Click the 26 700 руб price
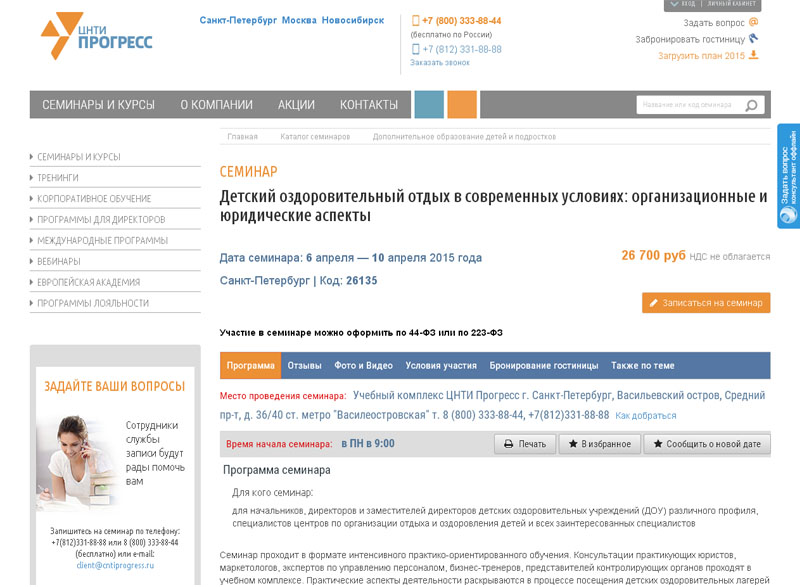The image size is (800, 587). [653, 255]
